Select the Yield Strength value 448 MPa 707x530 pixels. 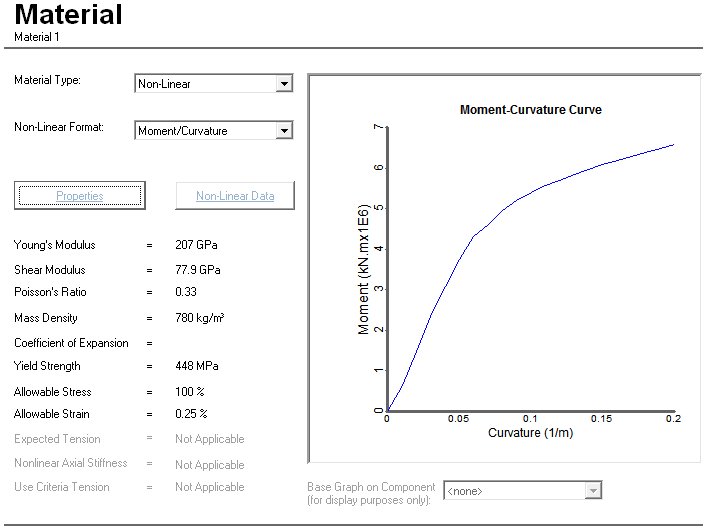[x=196, y=366]
